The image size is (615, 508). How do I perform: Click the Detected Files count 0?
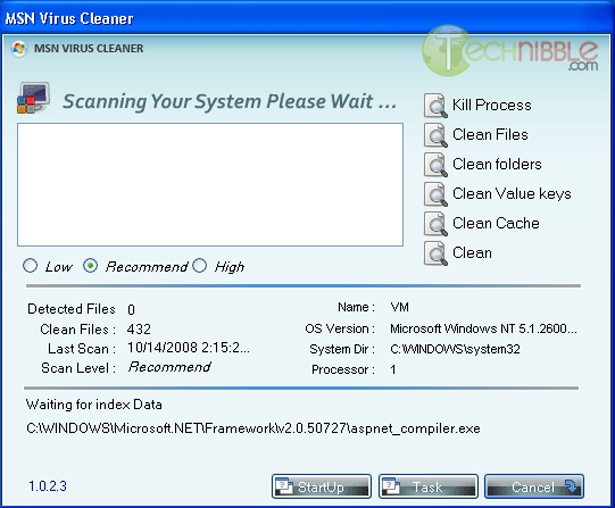131,310
